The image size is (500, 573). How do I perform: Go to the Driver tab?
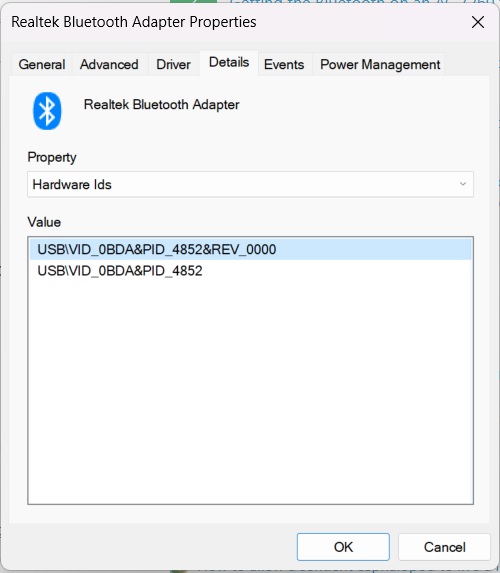(x=173, y=65)
